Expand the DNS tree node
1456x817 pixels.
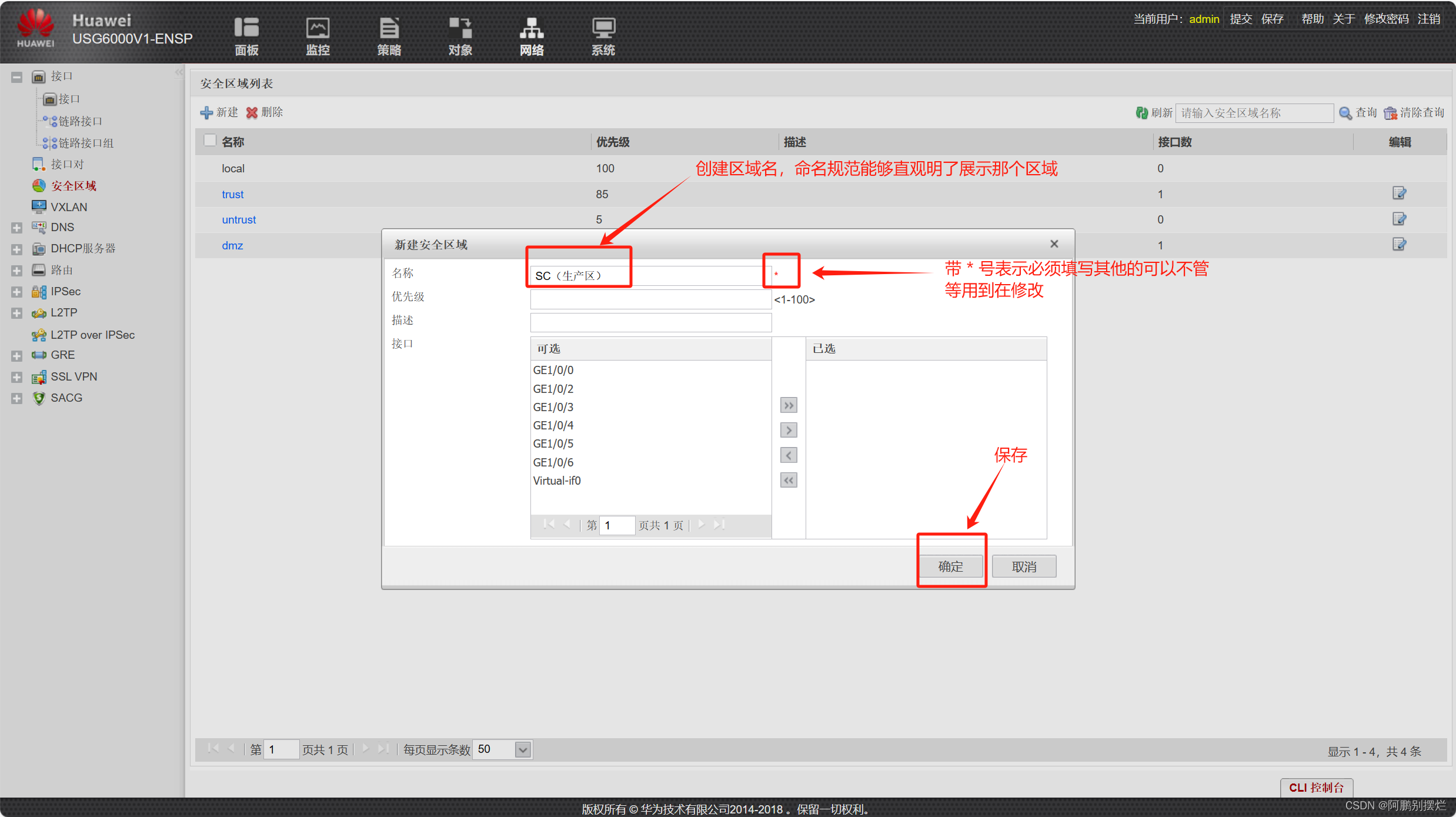[x=16, y=228]
